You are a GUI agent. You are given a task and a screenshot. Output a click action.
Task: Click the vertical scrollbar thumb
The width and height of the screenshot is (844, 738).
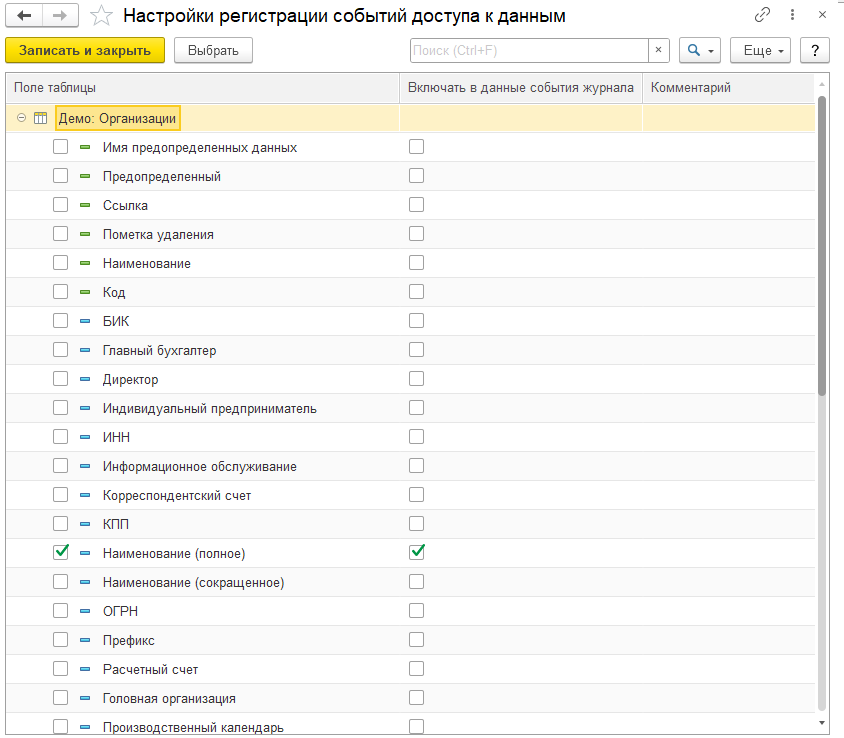click(822, 245)
